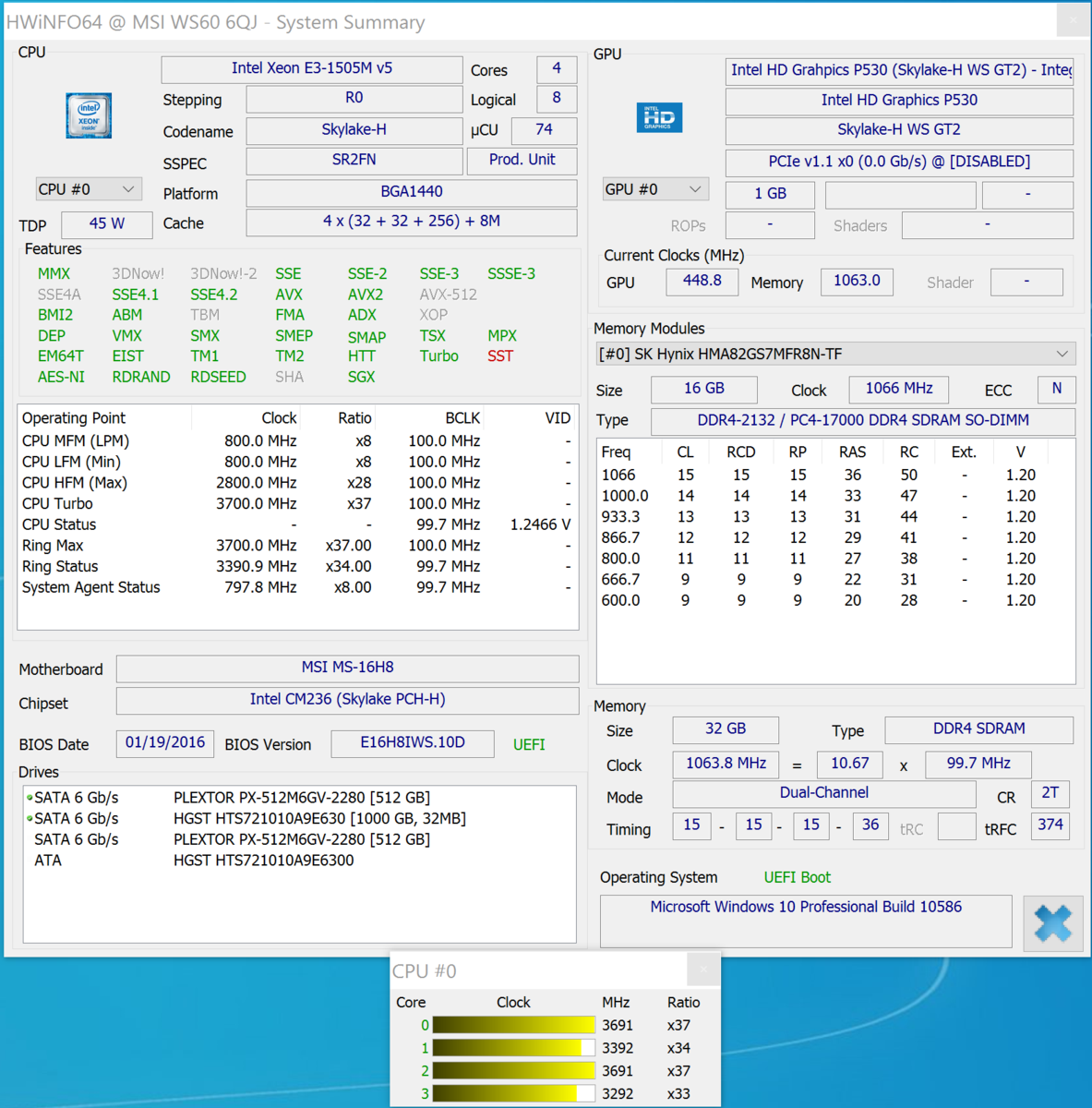Click the blue X close icon
Image resolution: width=1092 pixels, height=1108 pixels.
point(1053,922)
